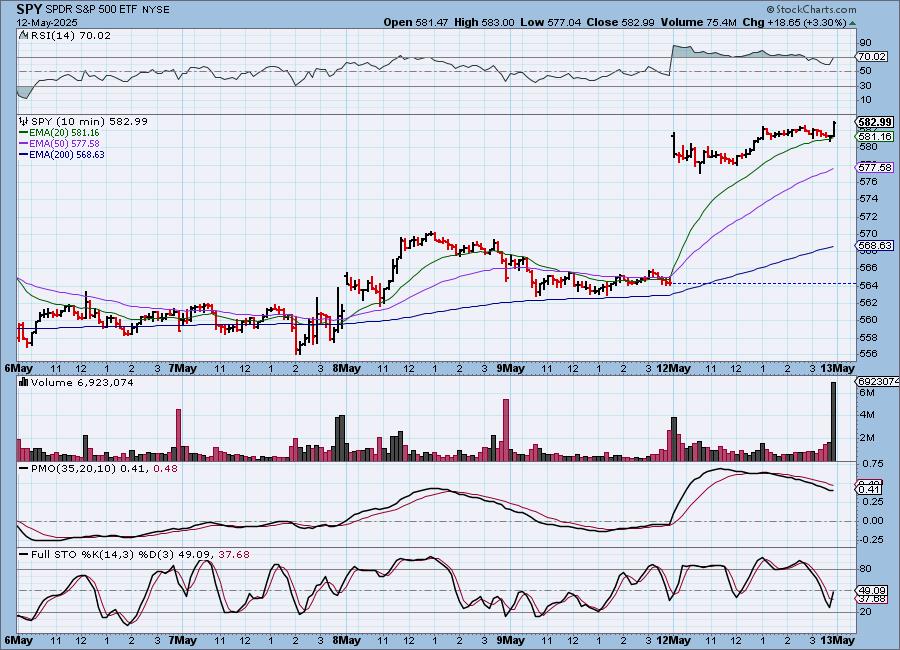Click the blue dashed 564 previous-close line
Screen dimensions: 900x650
coord(763,284)
